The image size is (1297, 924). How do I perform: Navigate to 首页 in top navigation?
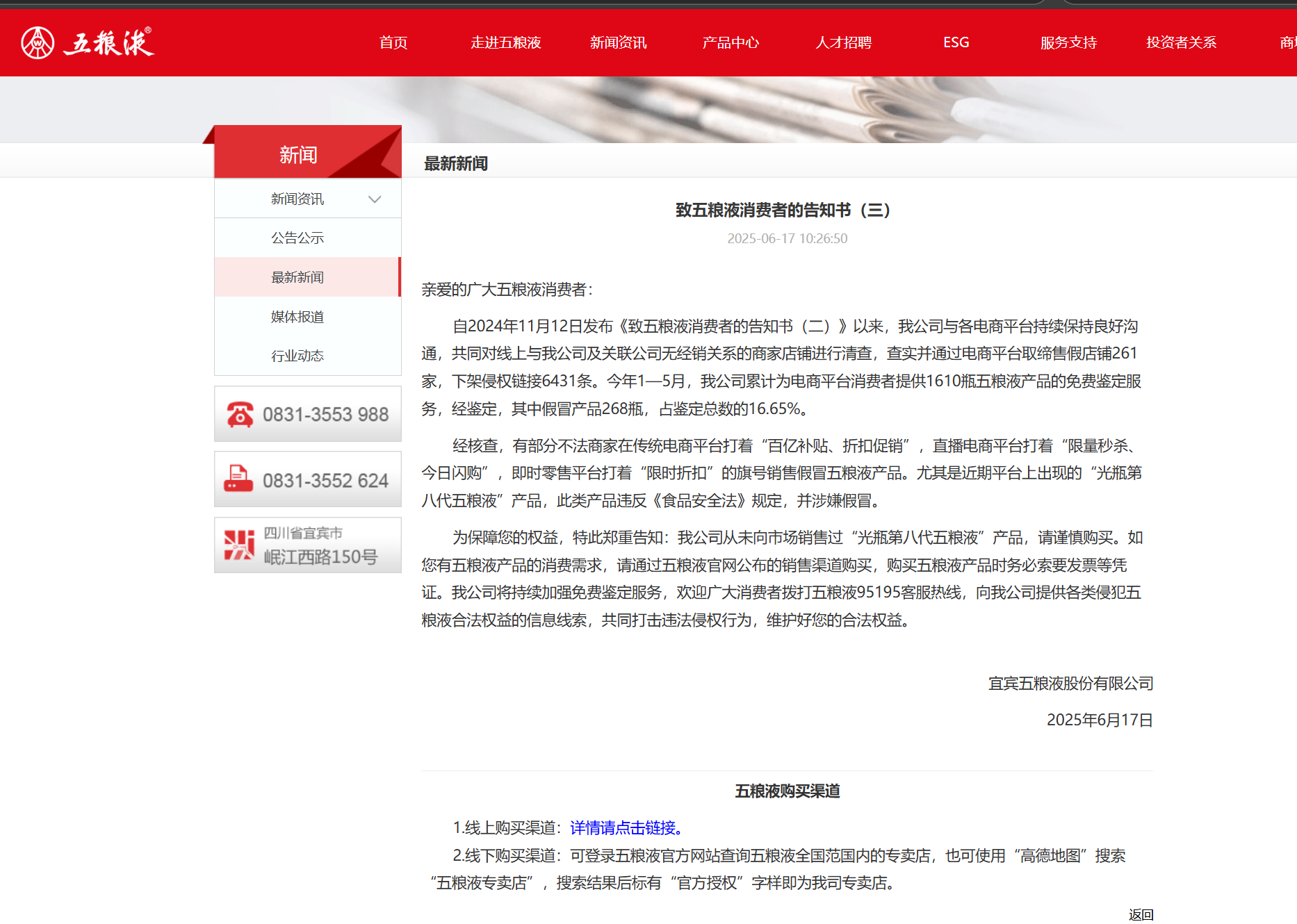tap(393, 42)
